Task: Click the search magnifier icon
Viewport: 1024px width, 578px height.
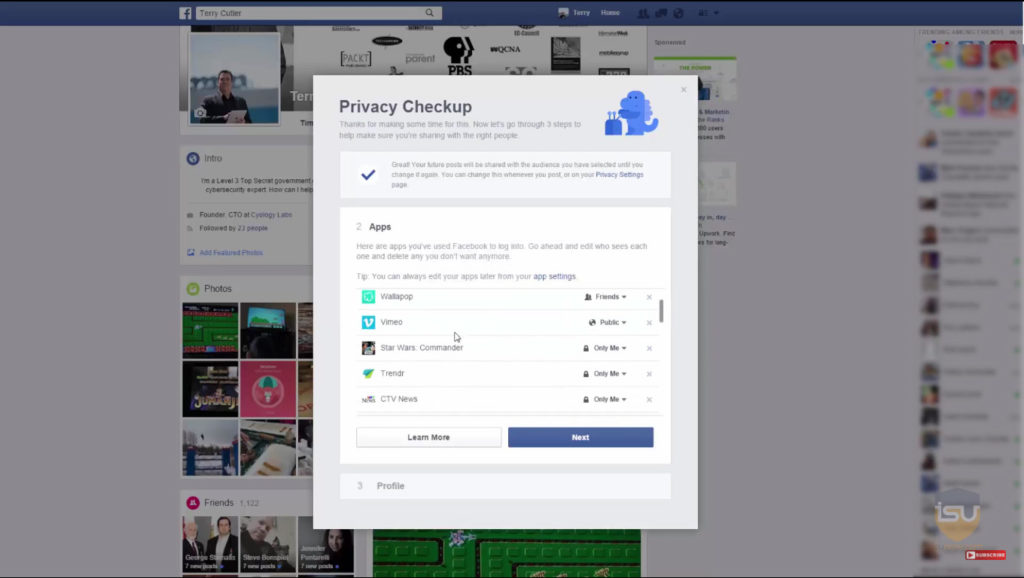Action: [x=429, y=13]
